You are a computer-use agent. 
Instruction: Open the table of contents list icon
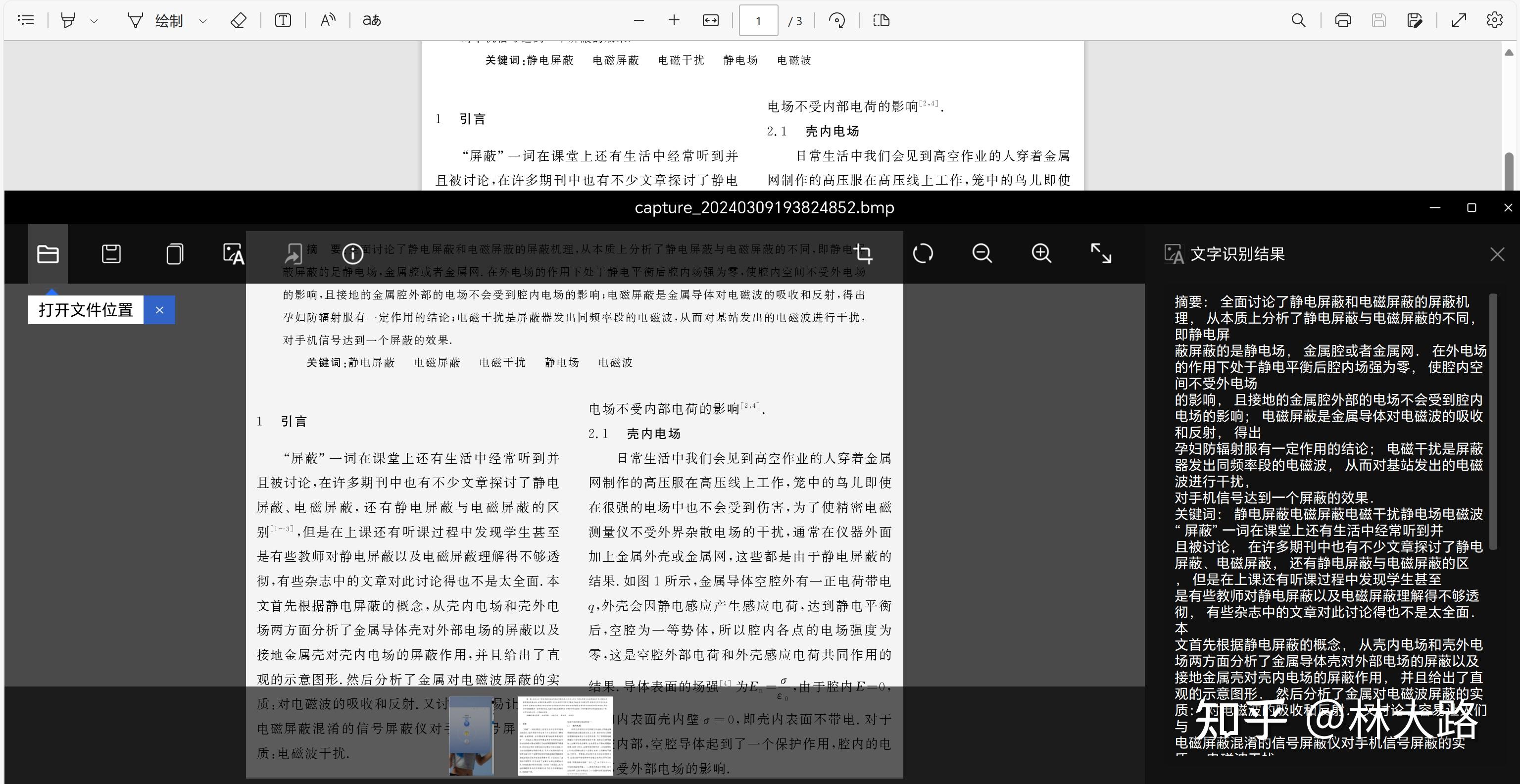pos(26,21)
